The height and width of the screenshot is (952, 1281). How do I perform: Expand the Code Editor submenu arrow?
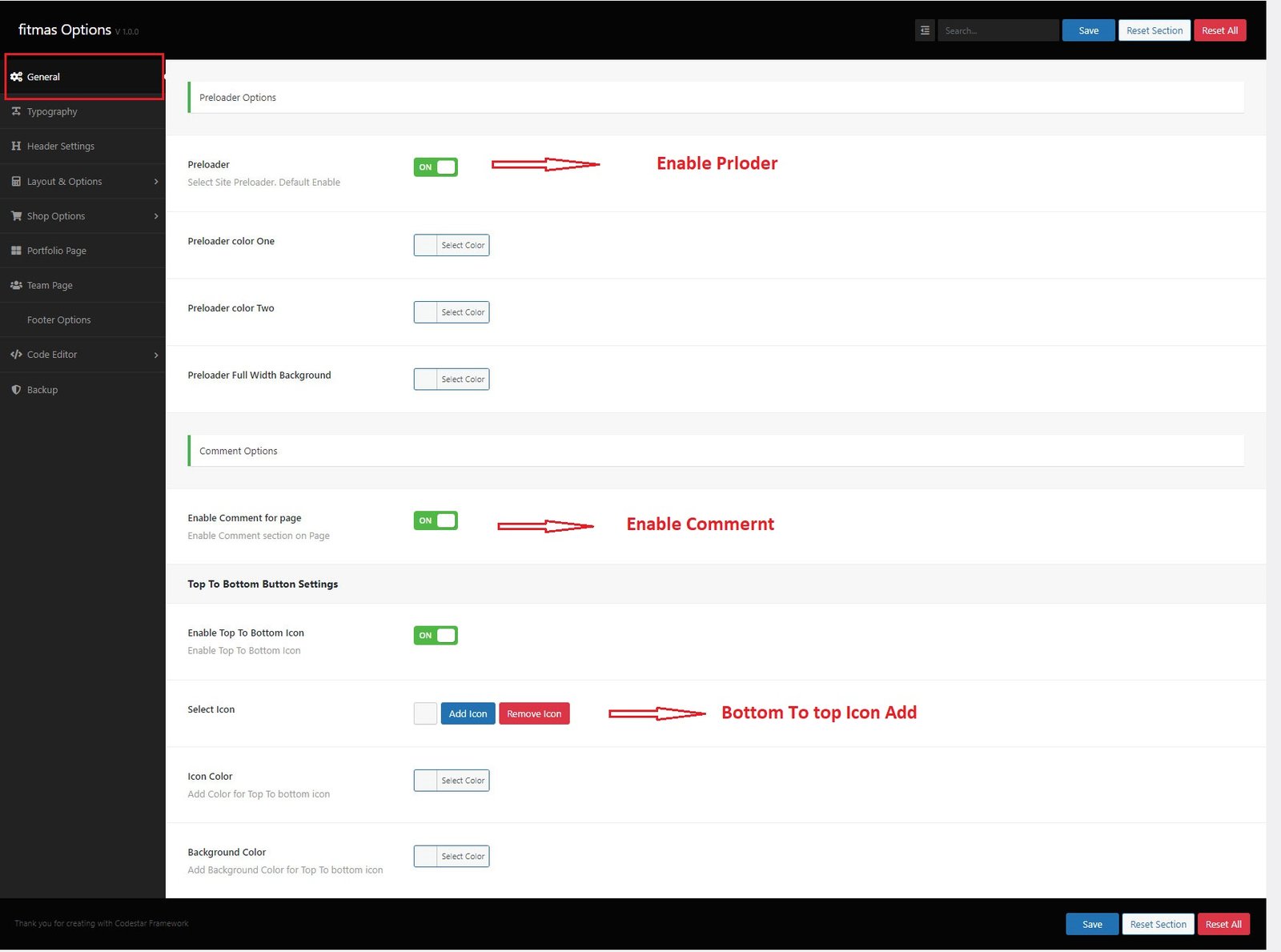click(x=156, y=355)
